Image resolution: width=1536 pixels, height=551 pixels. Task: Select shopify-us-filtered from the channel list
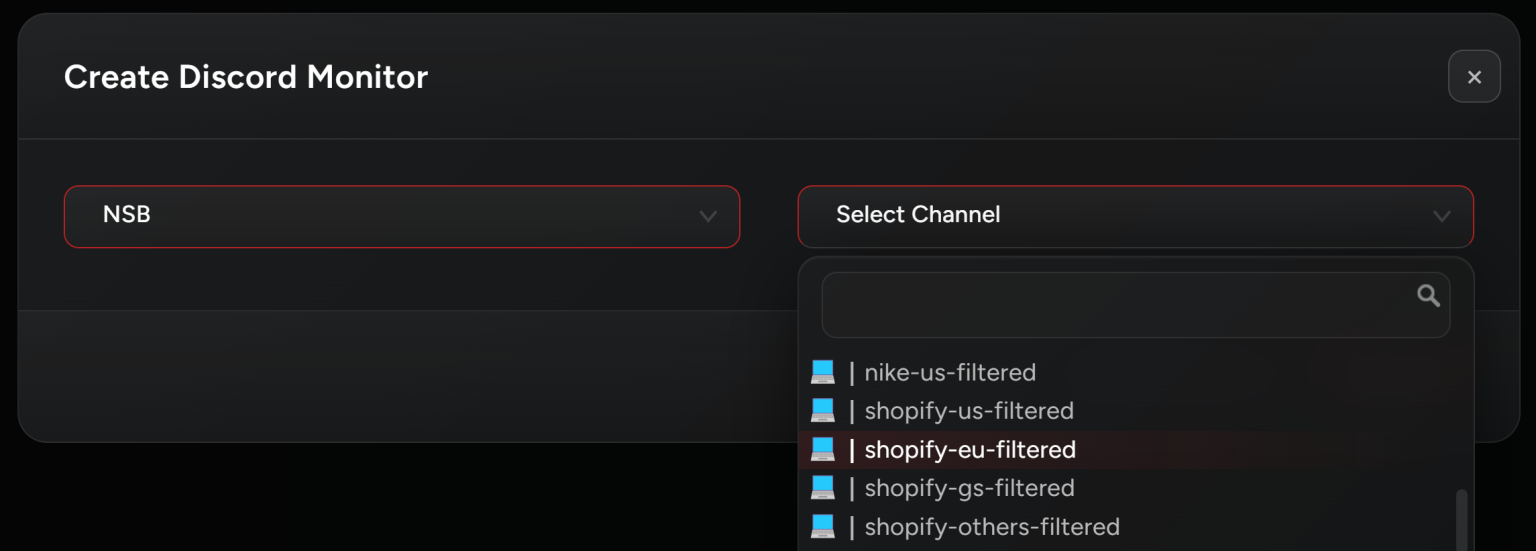[x=968, y=411]
